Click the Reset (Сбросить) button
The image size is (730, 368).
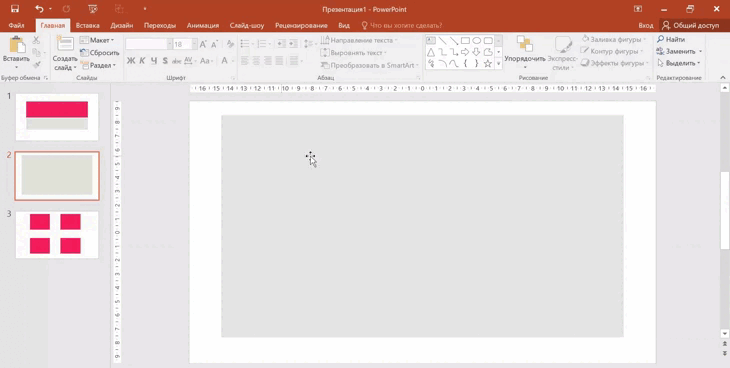tap(100, 53)
